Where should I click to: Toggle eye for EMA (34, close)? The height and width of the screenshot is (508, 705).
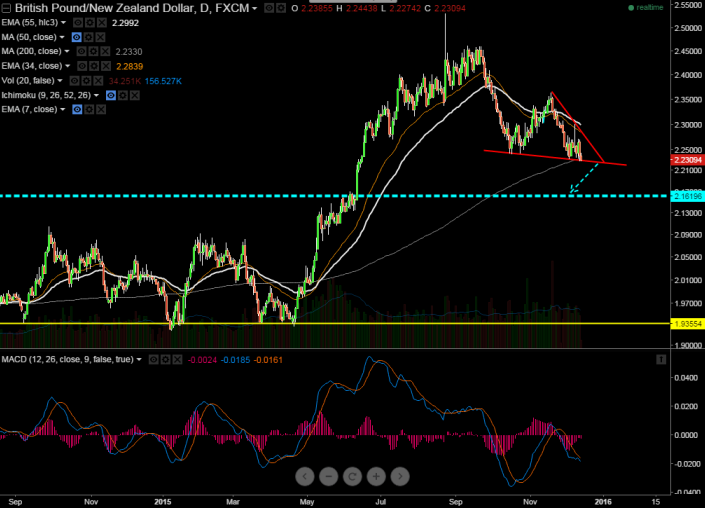coord(82,66)
